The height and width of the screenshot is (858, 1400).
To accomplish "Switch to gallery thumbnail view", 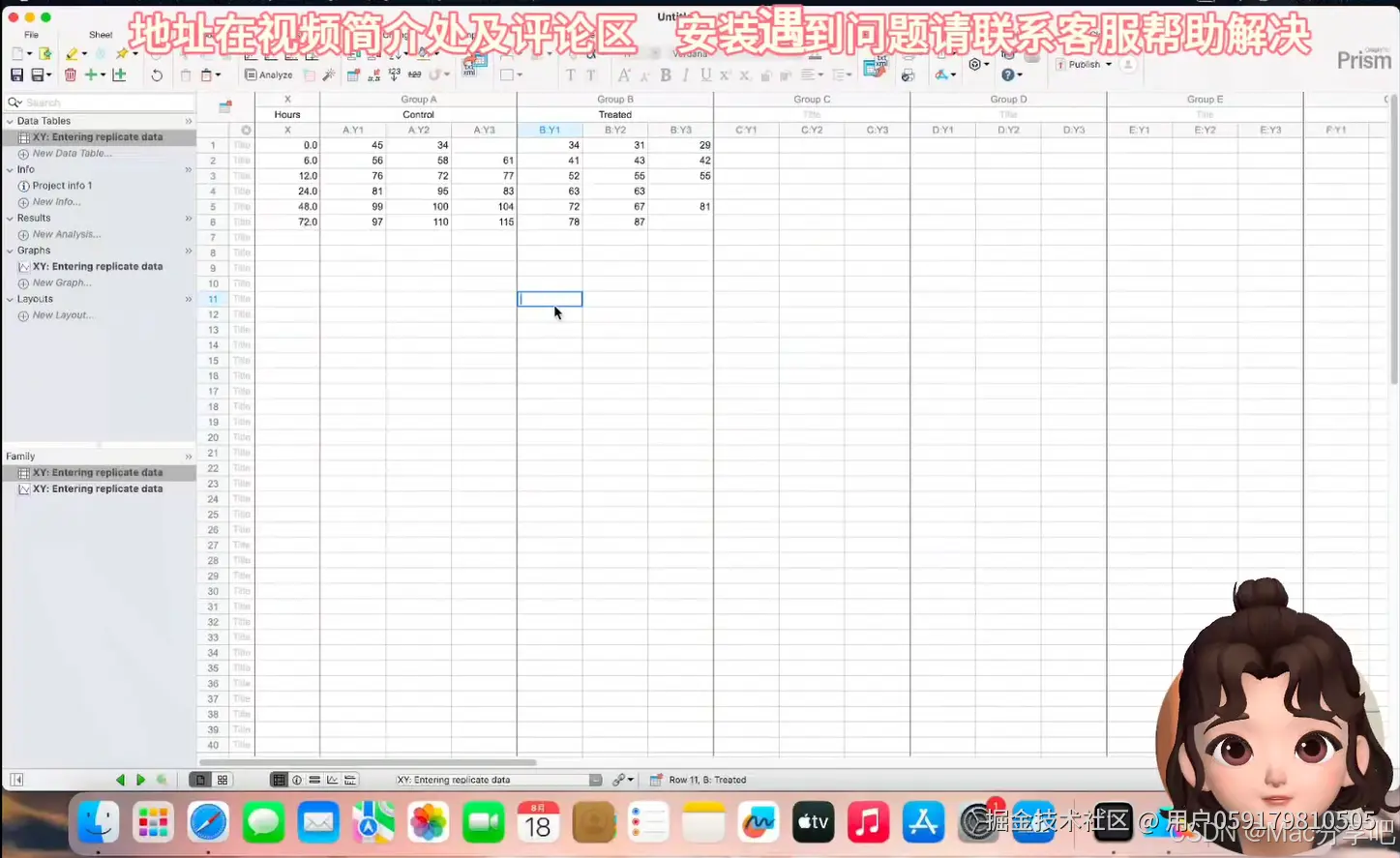I will coord(223,780).
